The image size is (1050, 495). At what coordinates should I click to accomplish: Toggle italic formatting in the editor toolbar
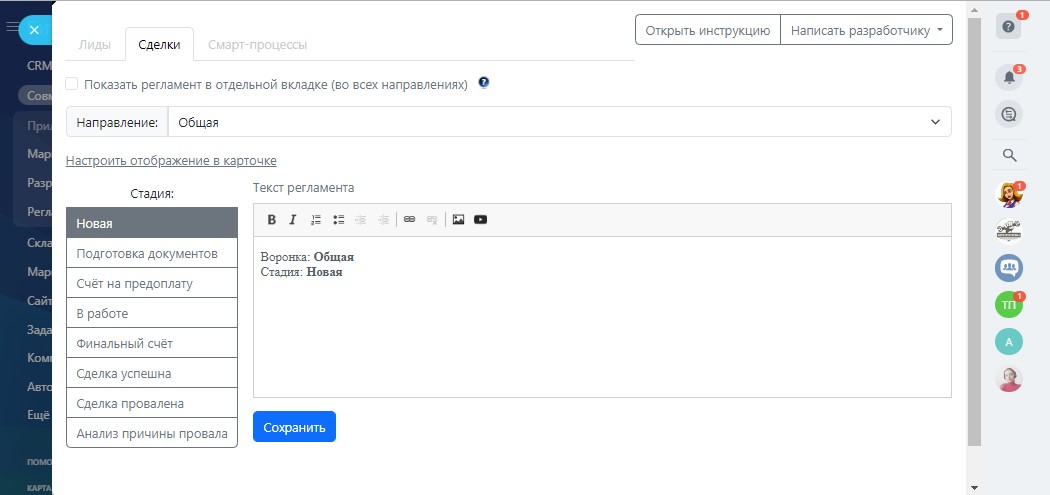(x=293, y=220)
